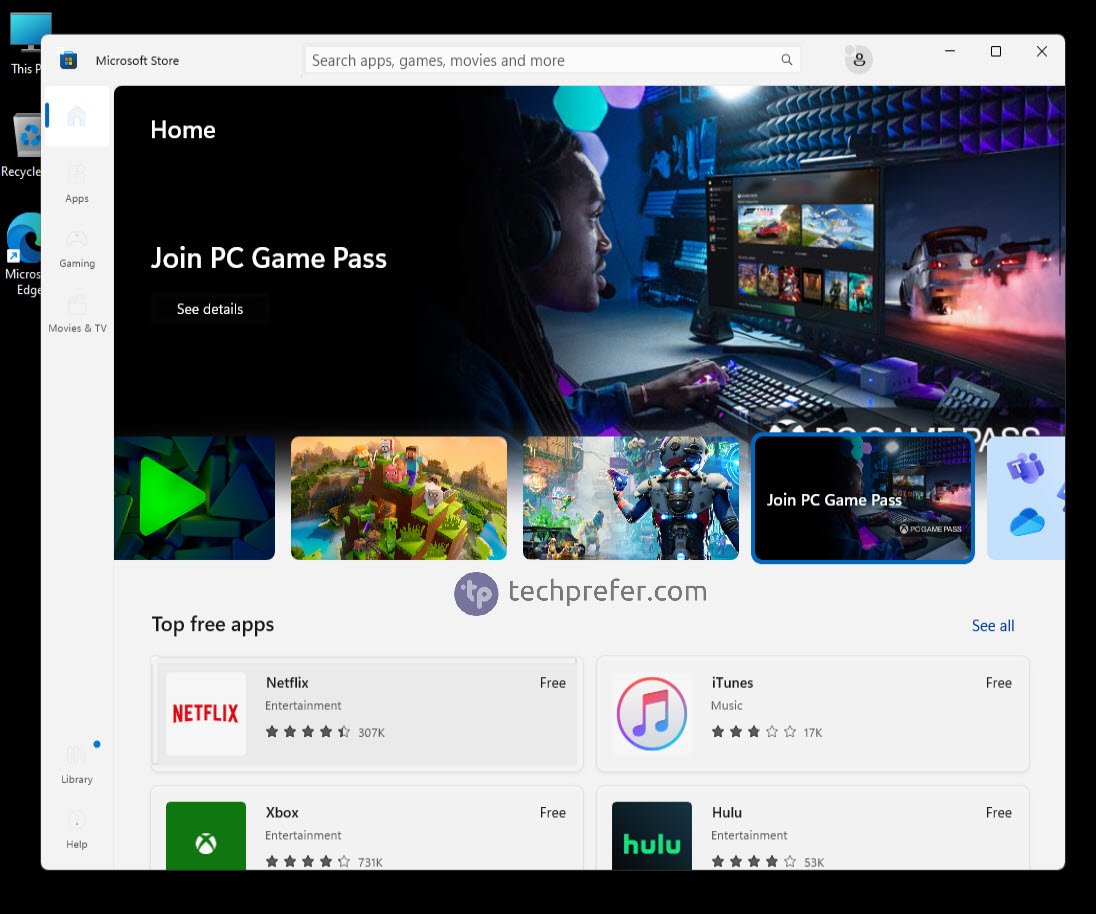The height and width of the screenshot is (914, 1096).
Task: Open the iTunes app listing
Action: coord(811,714)
